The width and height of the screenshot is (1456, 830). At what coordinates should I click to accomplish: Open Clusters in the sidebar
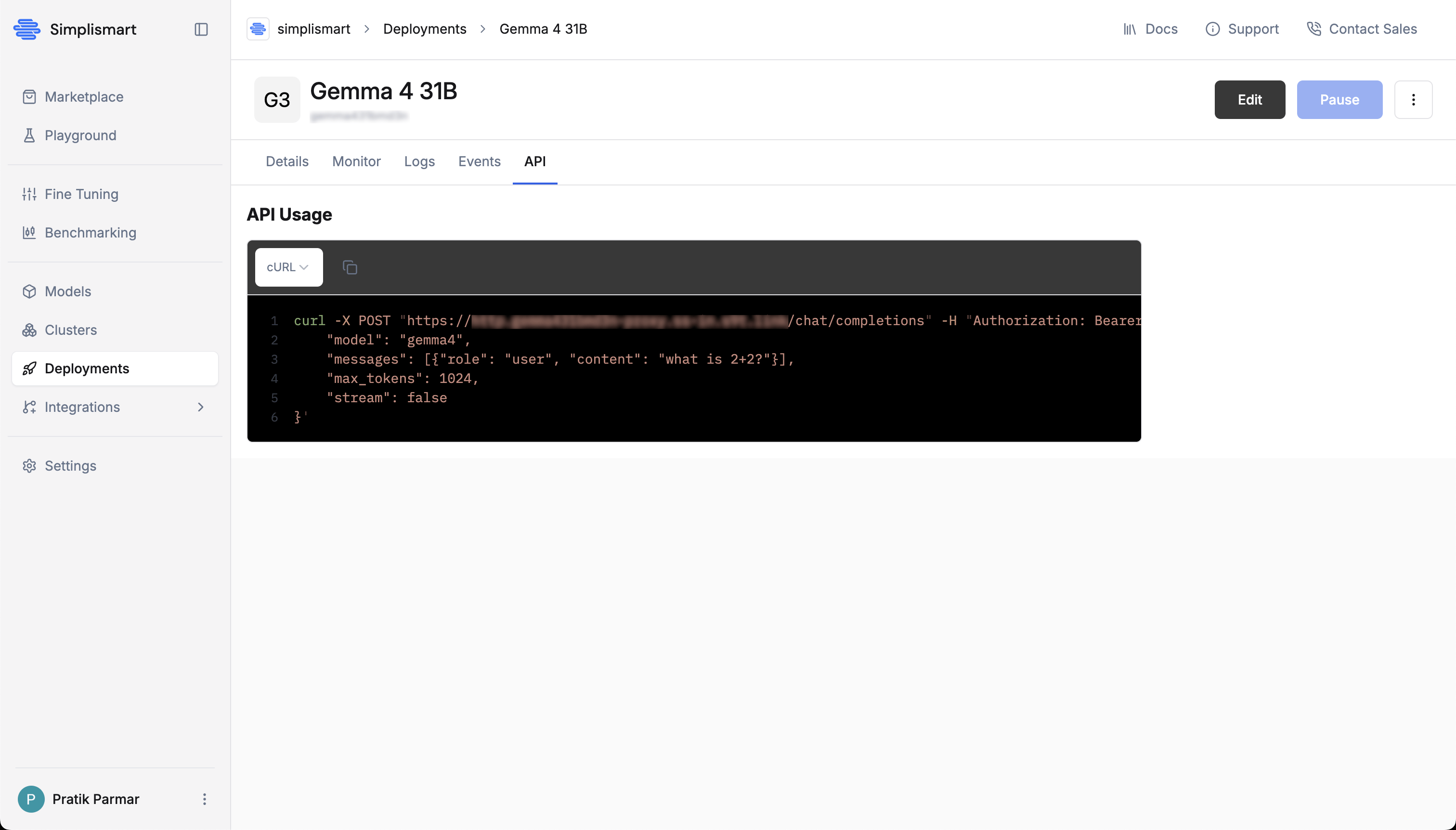[x=115, y=330]
